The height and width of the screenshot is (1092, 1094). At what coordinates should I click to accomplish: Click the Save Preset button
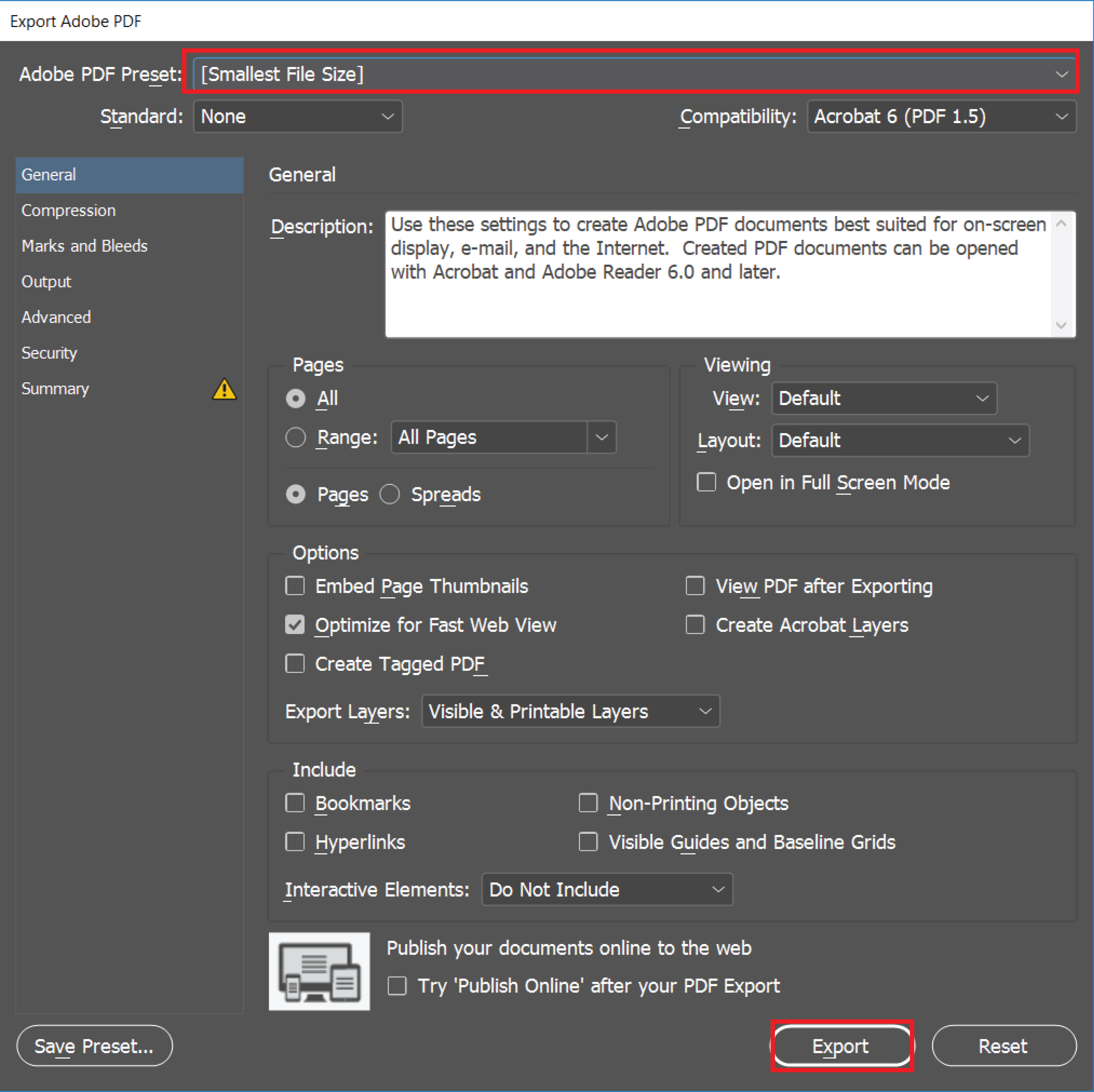(x=94, y=1046)
